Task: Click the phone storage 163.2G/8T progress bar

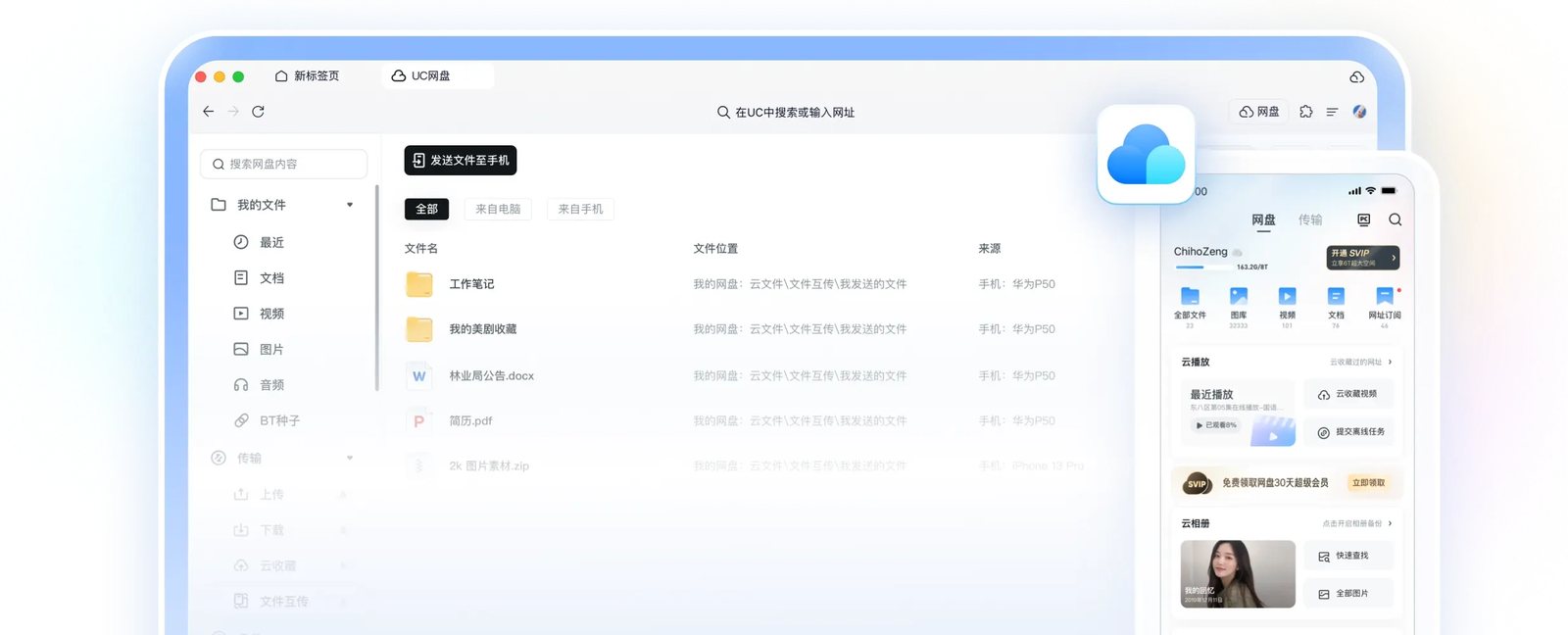Action: click(1202, 267)
